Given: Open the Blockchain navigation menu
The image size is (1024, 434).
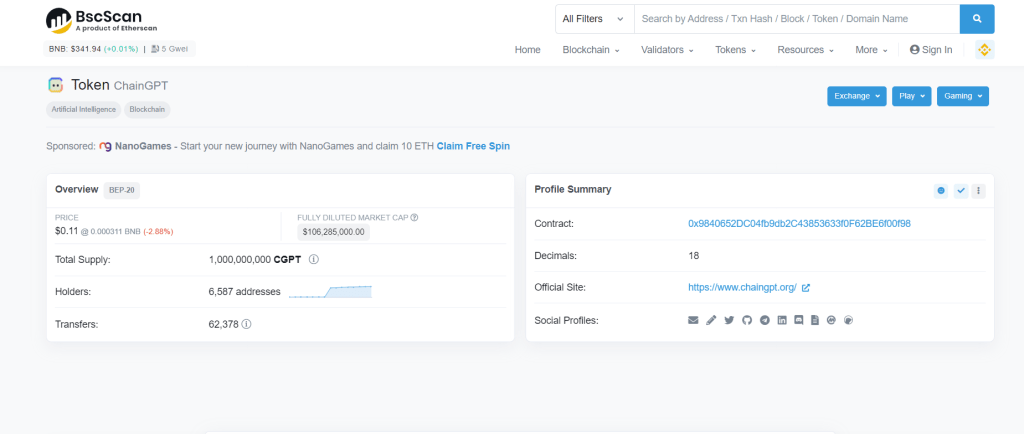Looking at the screenshot, I should 591,50.
